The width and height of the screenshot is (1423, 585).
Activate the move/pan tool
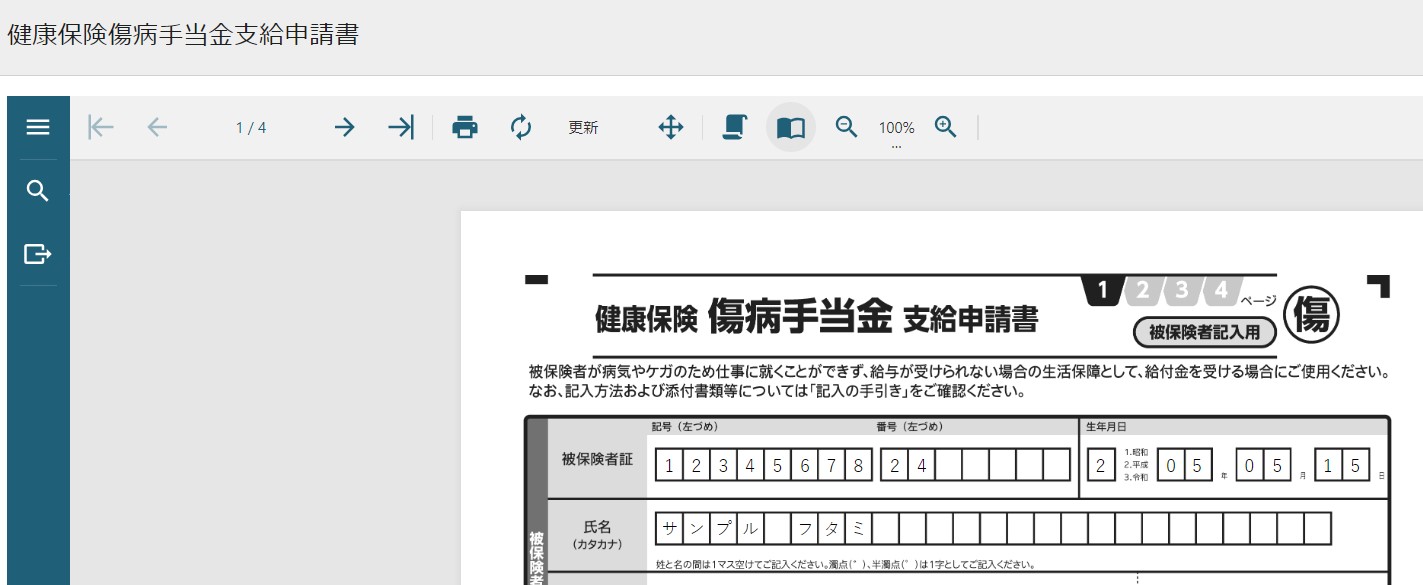pyautogui.click(x=670, y=127)
